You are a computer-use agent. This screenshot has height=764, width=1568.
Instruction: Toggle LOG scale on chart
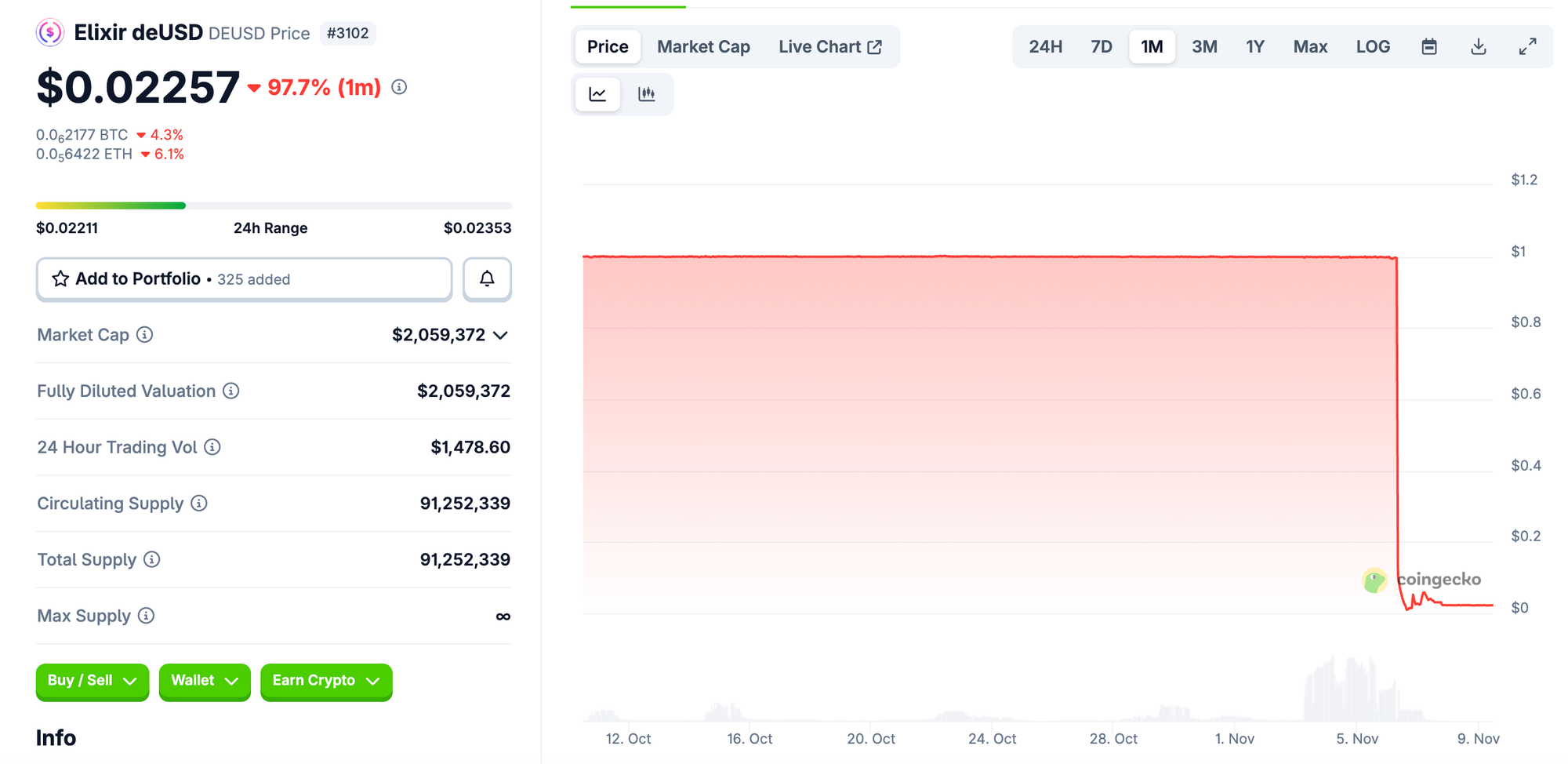[1373, 47]
